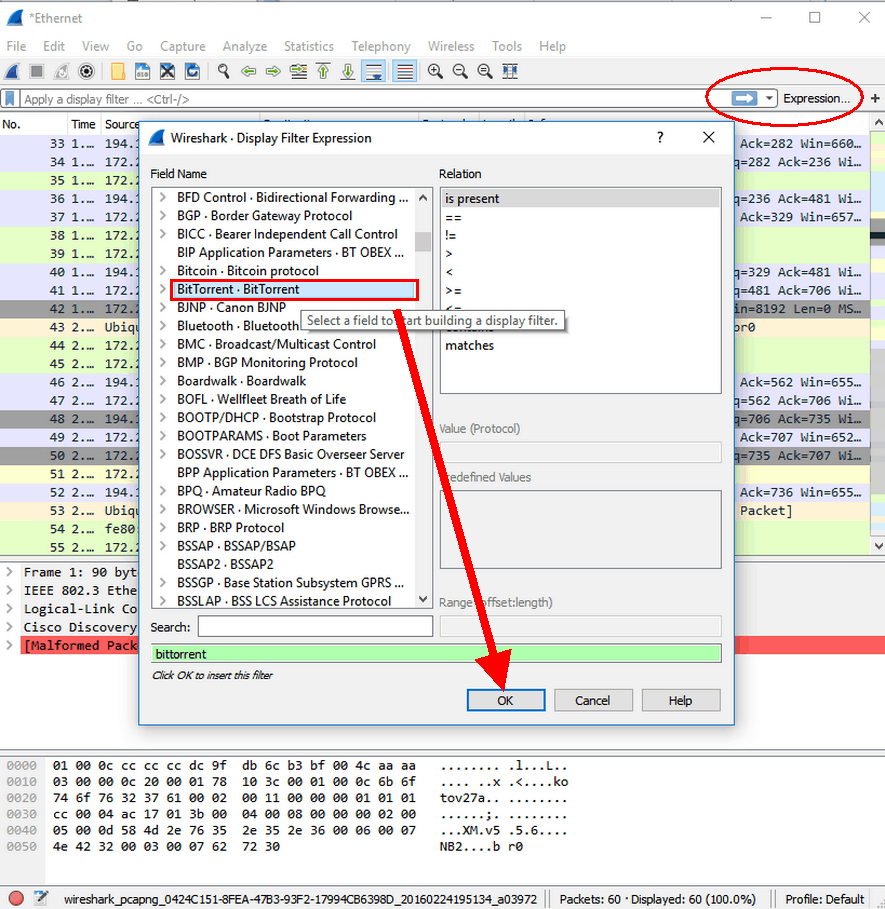Open capture options gear icon
This screenshot has width=885, height=909.
pyautogui.click(x=87, y=72)
